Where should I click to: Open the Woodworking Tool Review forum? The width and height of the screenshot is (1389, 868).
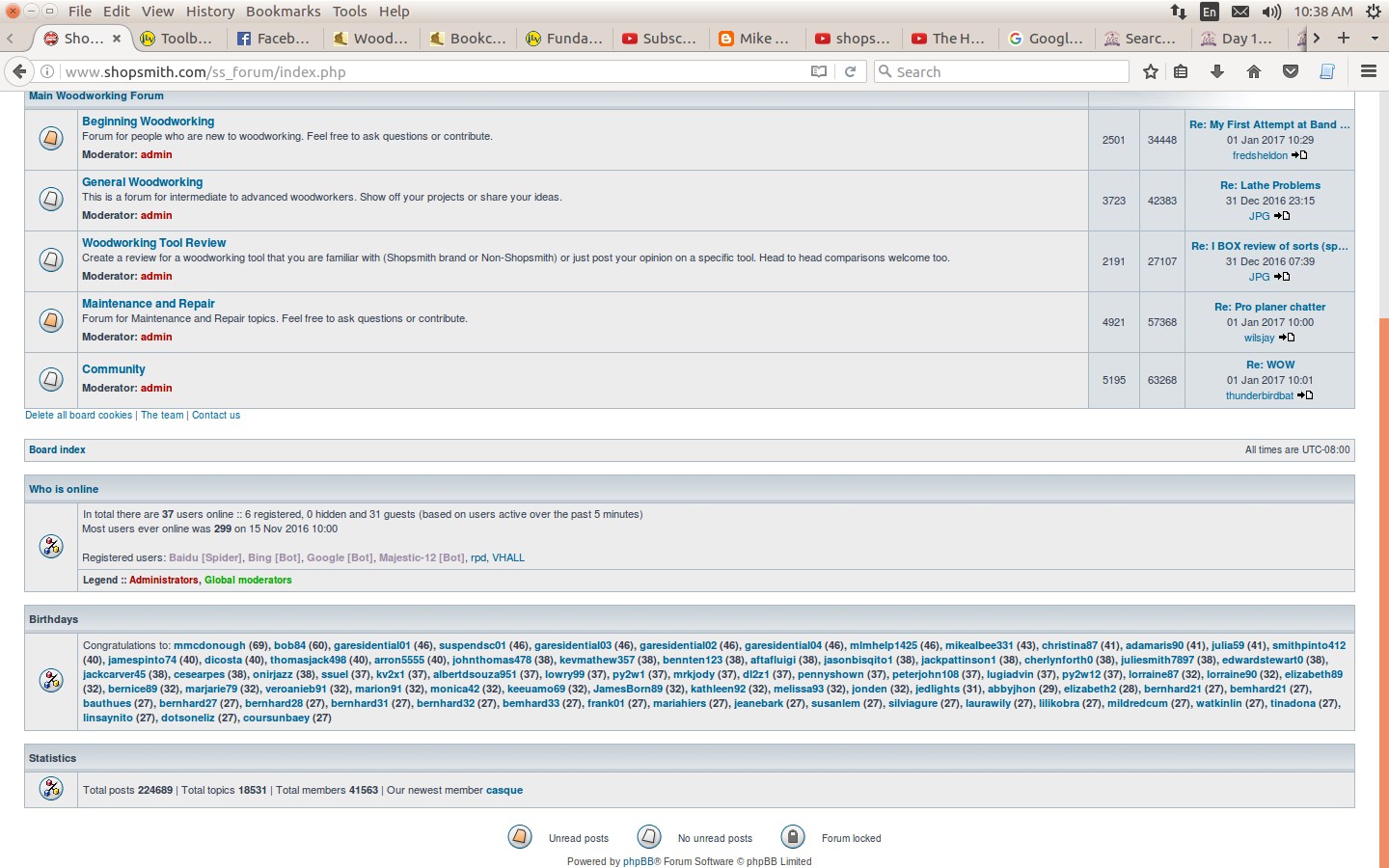point(154,243)
